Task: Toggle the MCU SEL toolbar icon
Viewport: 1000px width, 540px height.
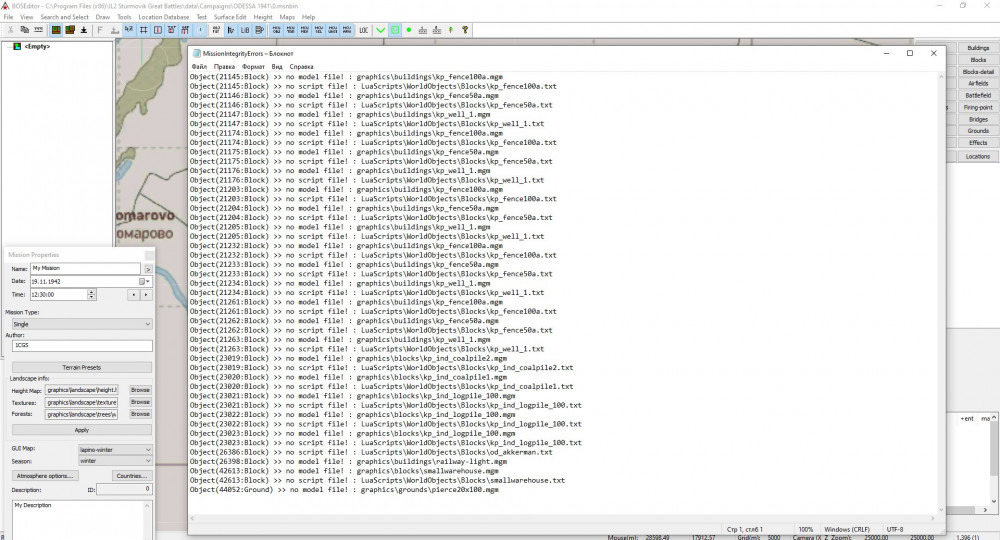Action: click(318, 30)
